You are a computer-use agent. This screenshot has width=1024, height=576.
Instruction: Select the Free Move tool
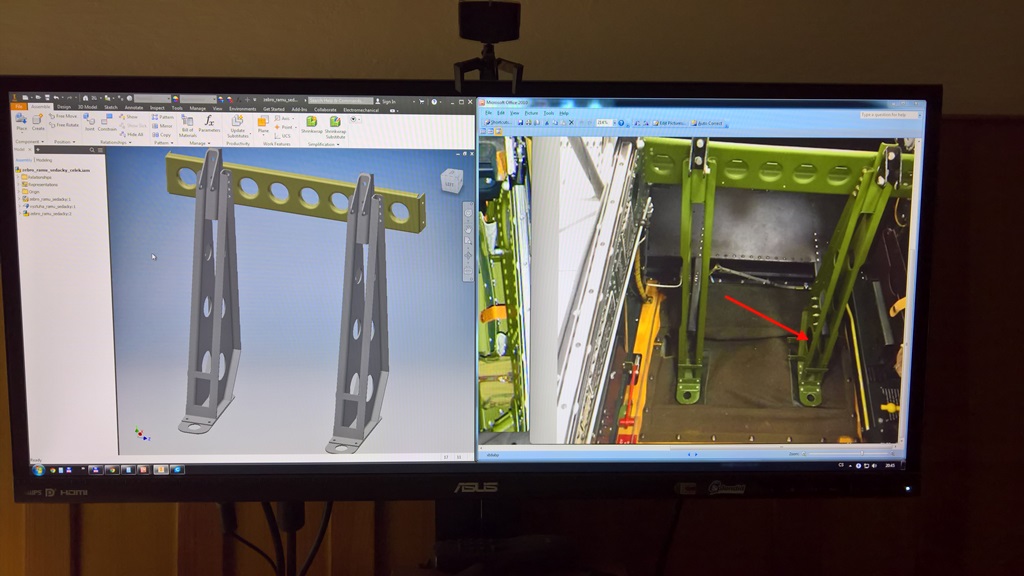tap(63, 116)
